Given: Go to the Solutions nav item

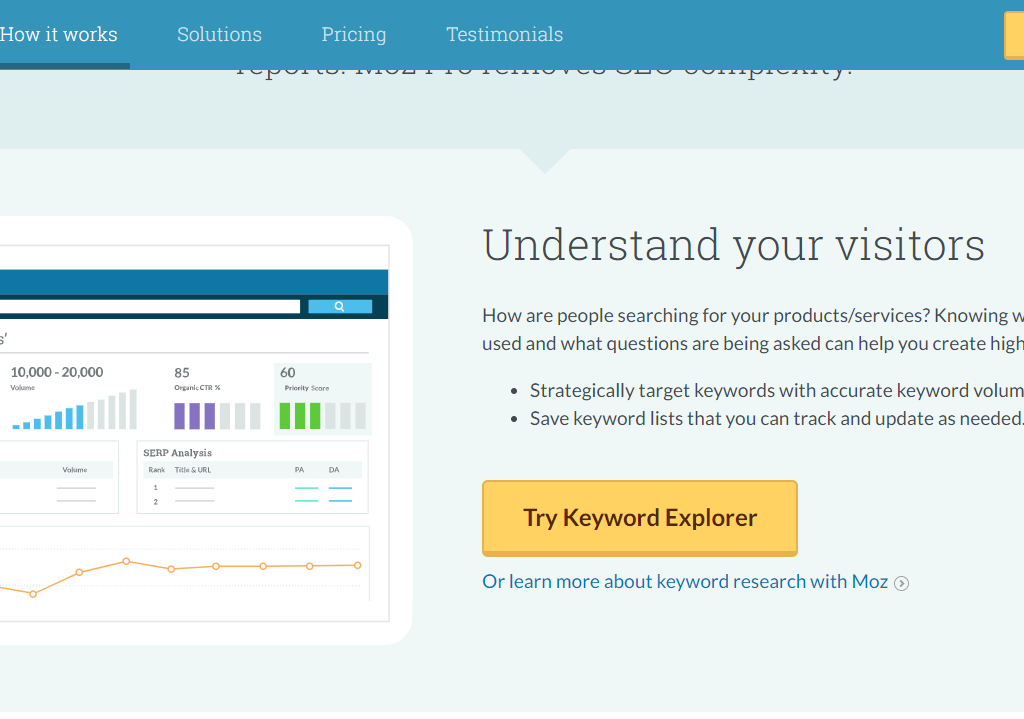Looking at the screenshot, I should [x=219, y=35].
